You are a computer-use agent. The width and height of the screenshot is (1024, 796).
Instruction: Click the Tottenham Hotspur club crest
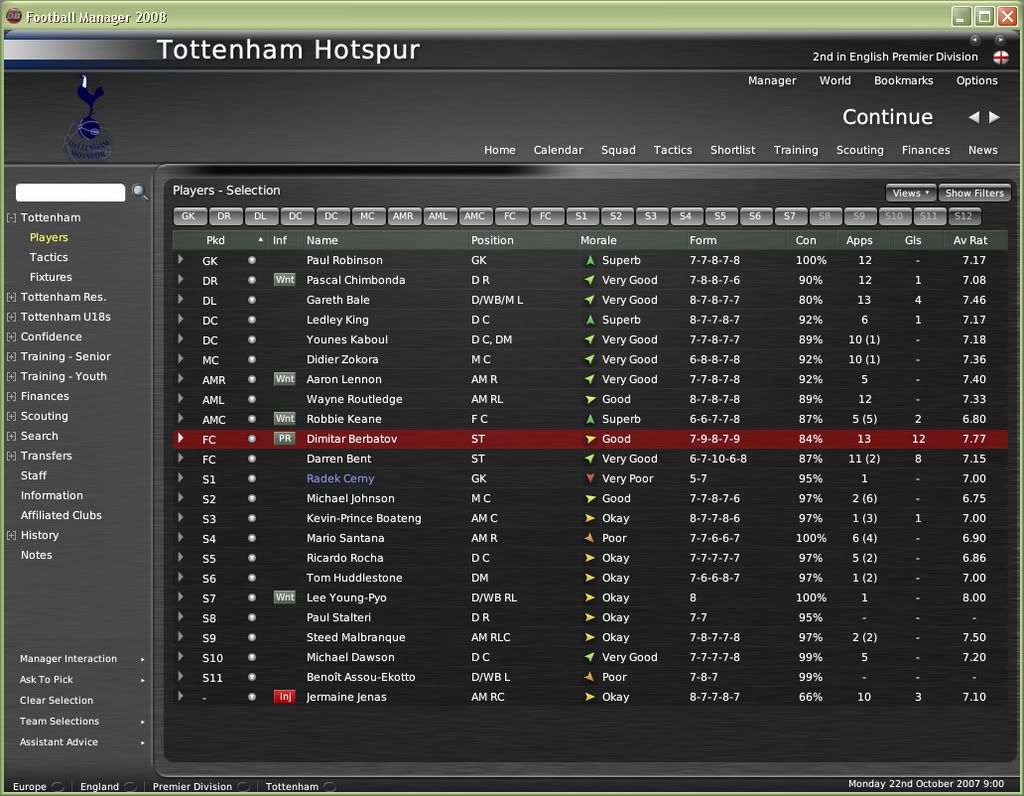(89, 118)
